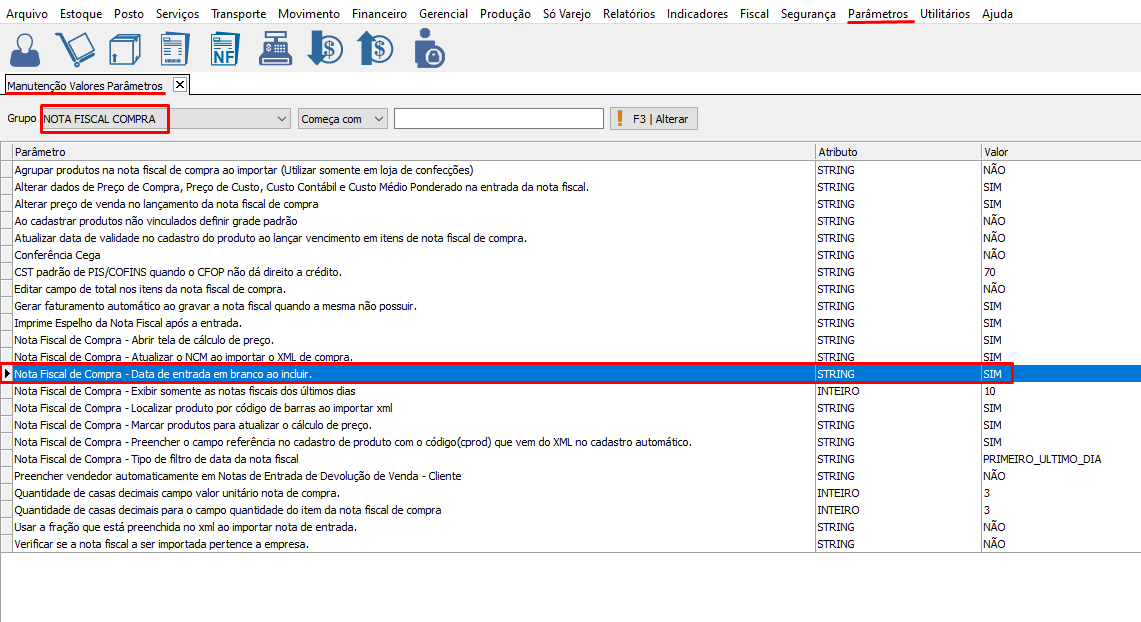
Task: Click the NF nota fiscal icon
Action: pos(224,48)
